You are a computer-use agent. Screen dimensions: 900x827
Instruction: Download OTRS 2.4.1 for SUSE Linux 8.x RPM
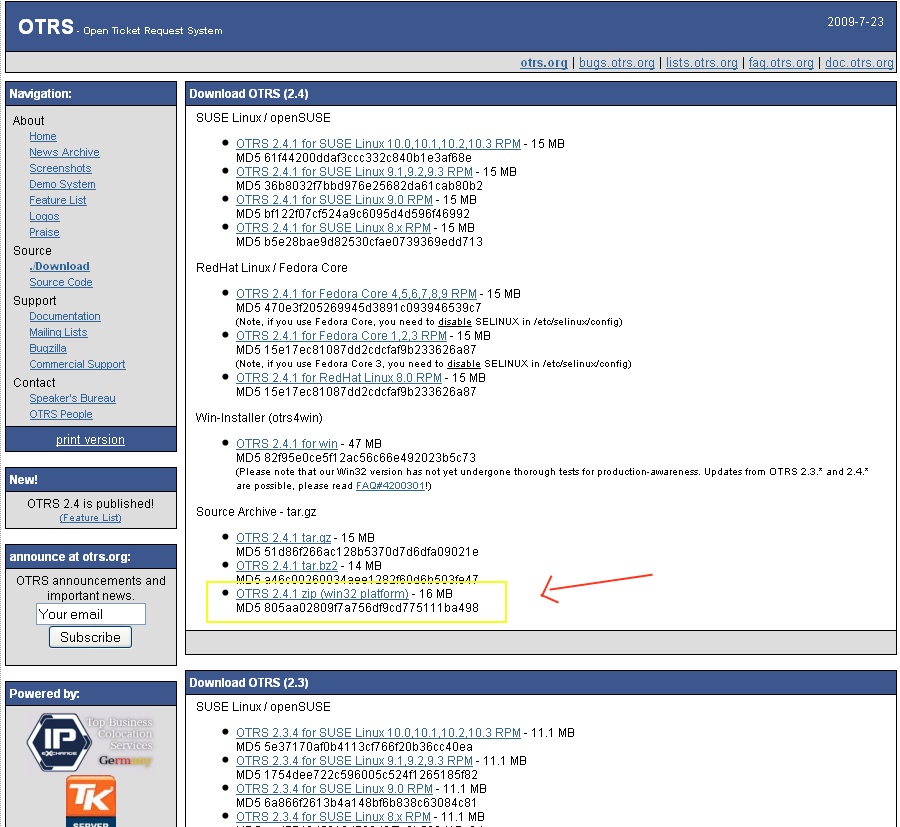point(333,228)
